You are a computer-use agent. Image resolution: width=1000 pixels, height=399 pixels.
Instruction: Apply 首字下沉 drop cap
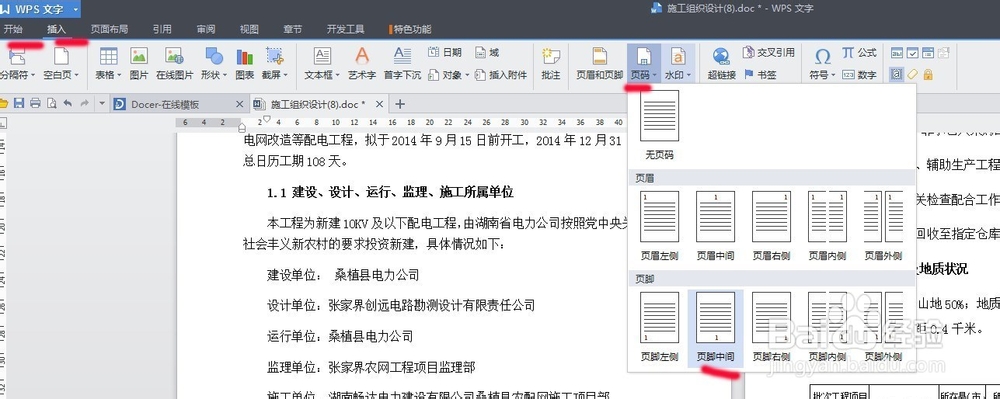[x=402, y=63]
